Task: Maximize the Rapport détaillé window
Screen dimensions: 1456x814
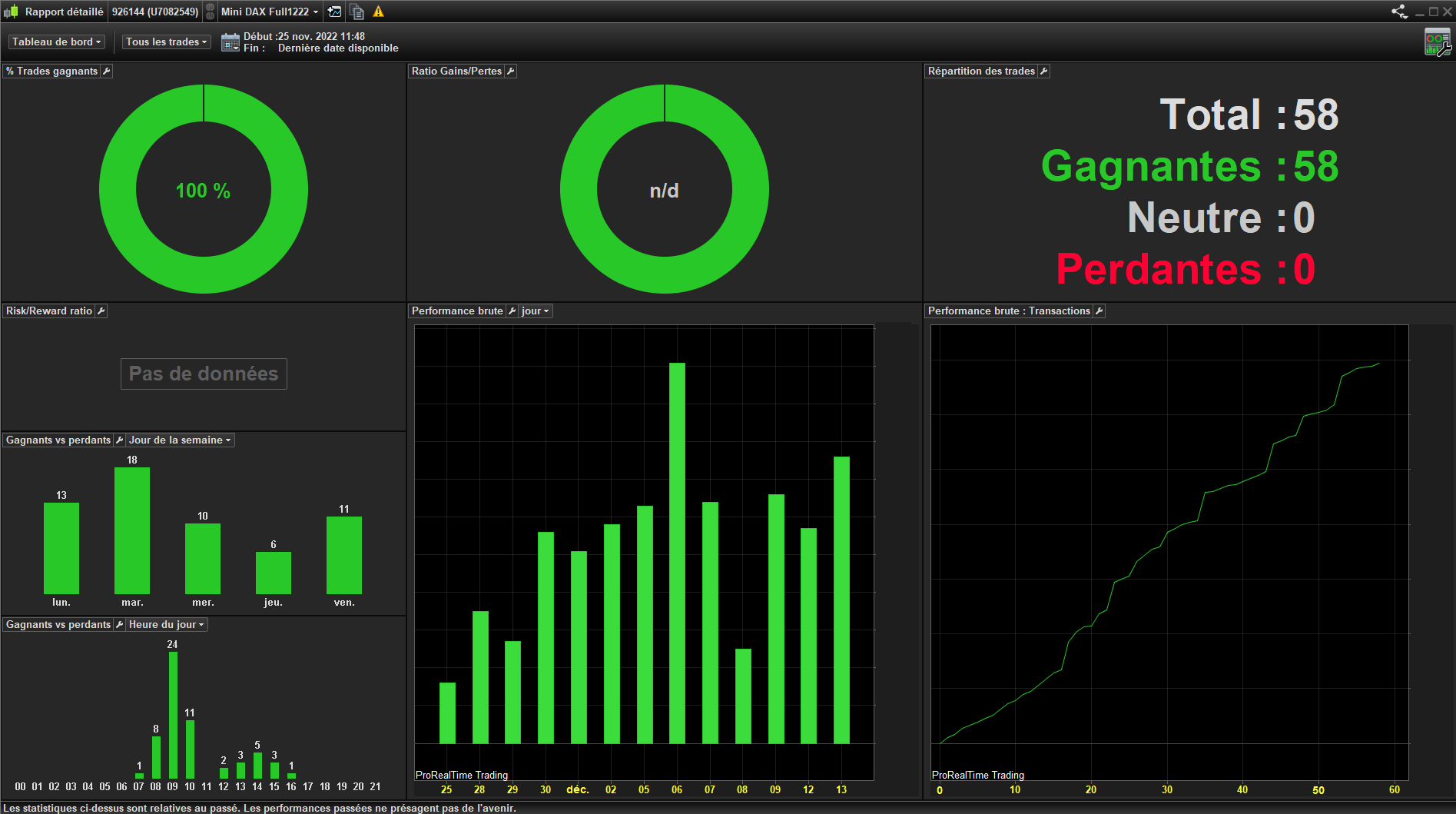Action: click(1434, 12)
